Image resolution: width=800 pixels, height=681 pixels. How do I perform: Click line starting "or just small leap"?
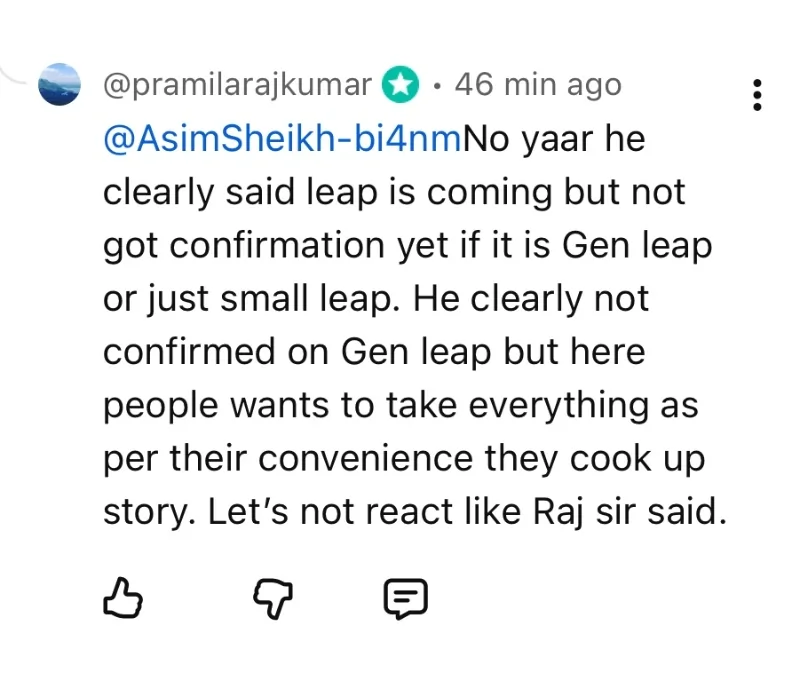[376, 298]
